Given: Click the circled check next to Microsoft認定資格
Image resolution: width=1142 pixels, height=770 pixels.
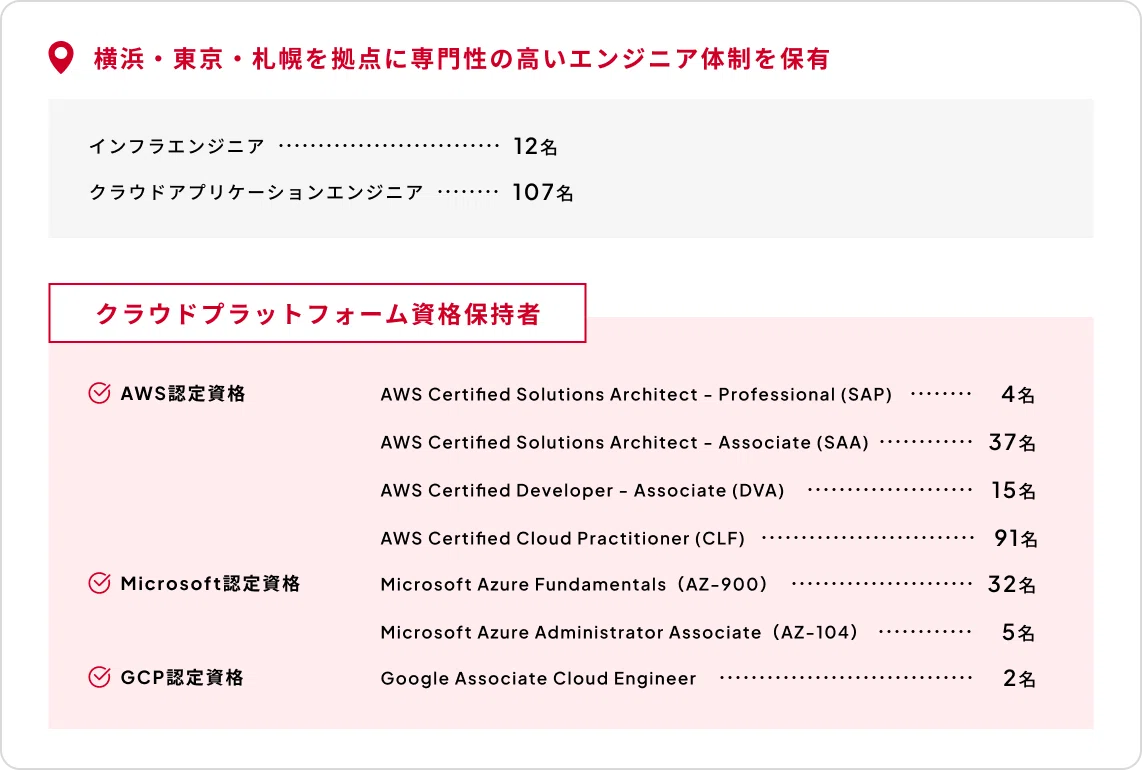Looking at the screenshot, I should 97,584.
